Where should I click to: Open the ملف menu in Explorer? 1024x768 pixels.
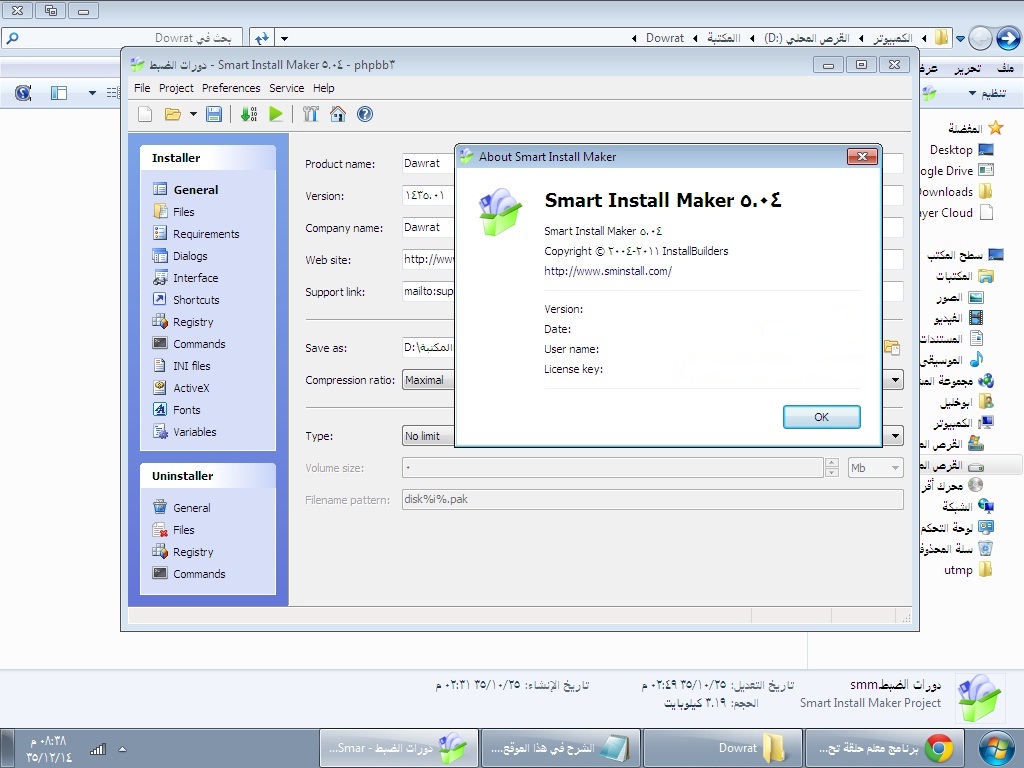click(1006, 68)
